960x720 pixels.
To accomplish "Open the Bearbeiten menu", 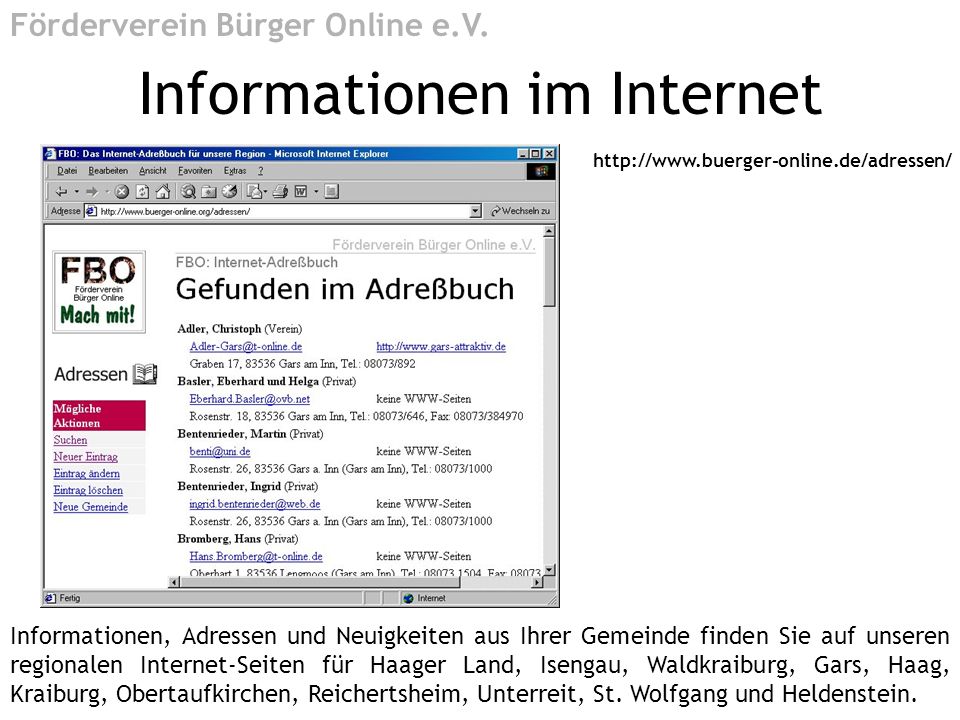I will coord(108,171).
